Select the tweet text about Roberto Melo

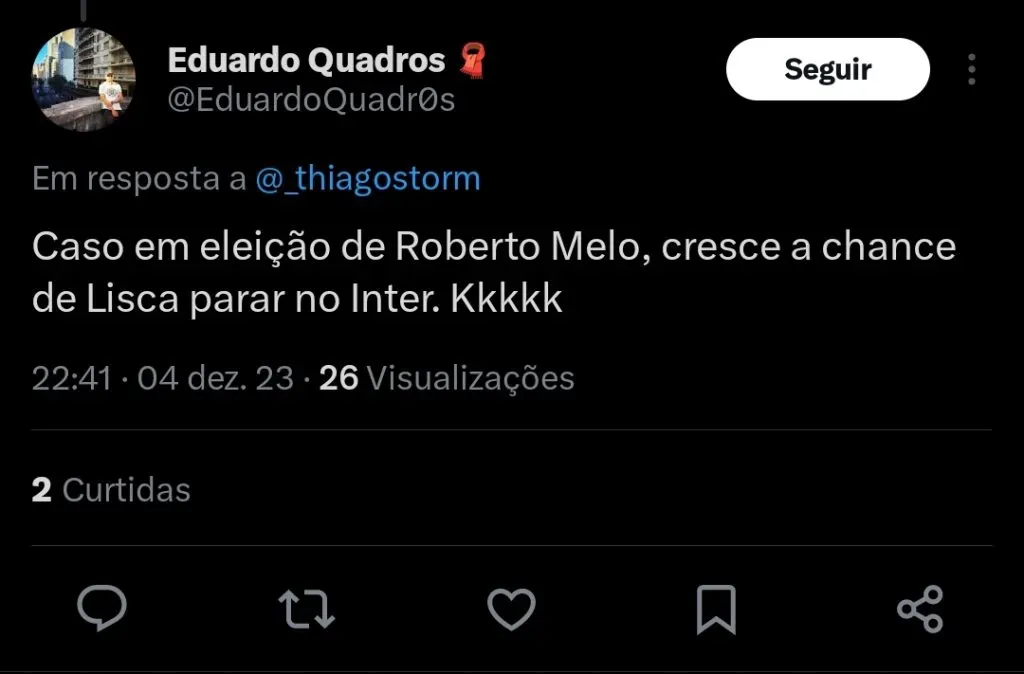(x=494, y=273)
